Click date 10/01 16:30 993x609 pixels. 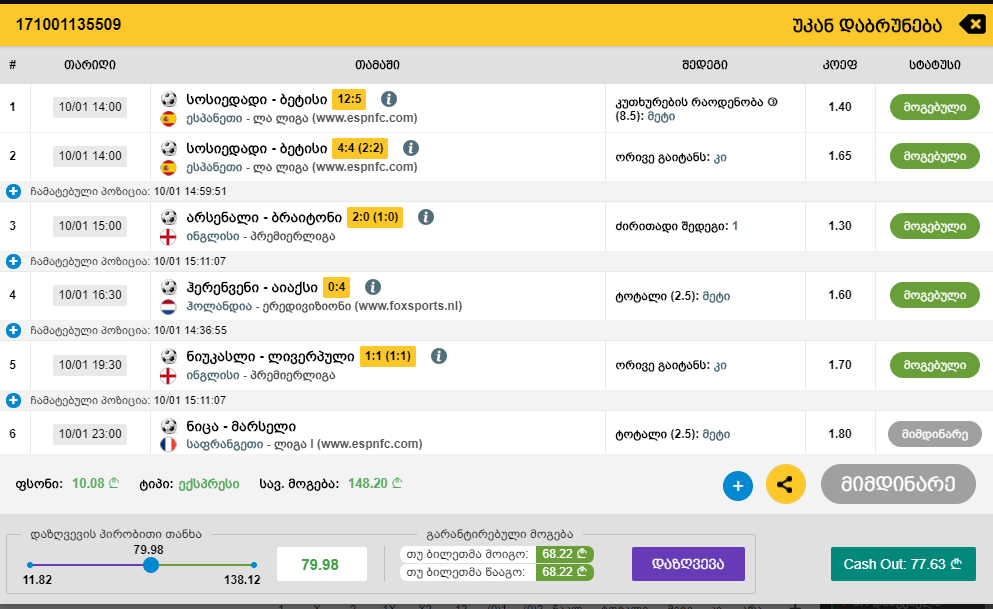tap(90, 295)
